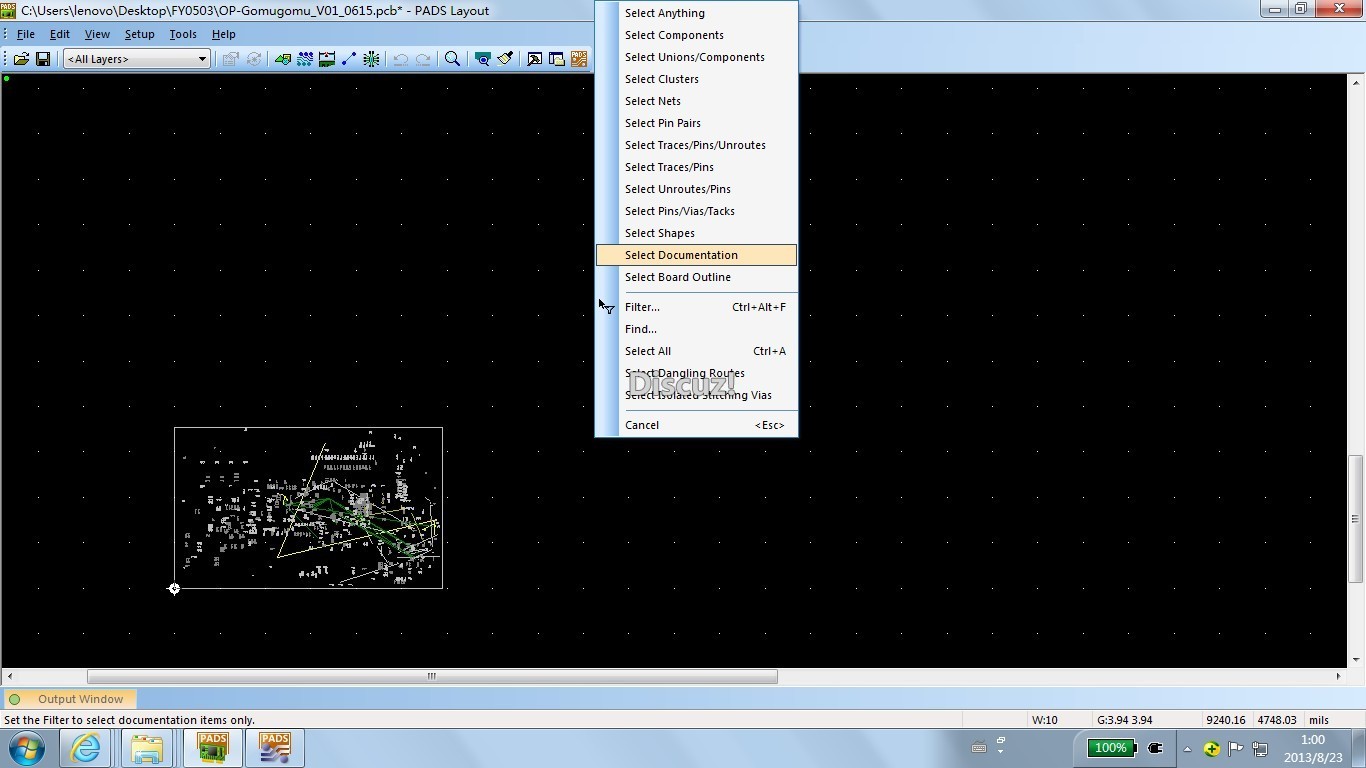Screen dimensions: 1366x768
Task: Show hidden system tray icons
Action: [x=1187, y=749]
